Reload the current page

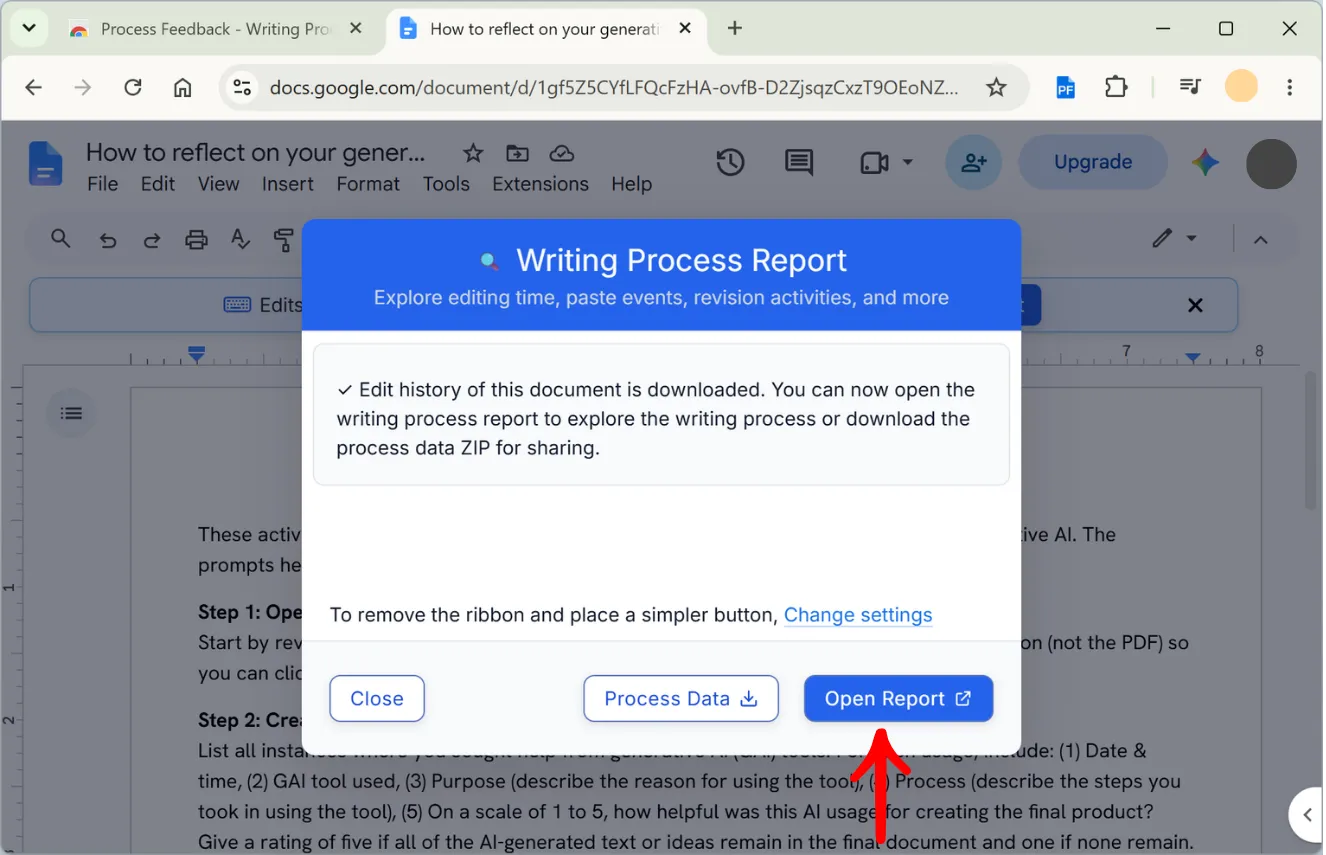(x=133, y=88)
